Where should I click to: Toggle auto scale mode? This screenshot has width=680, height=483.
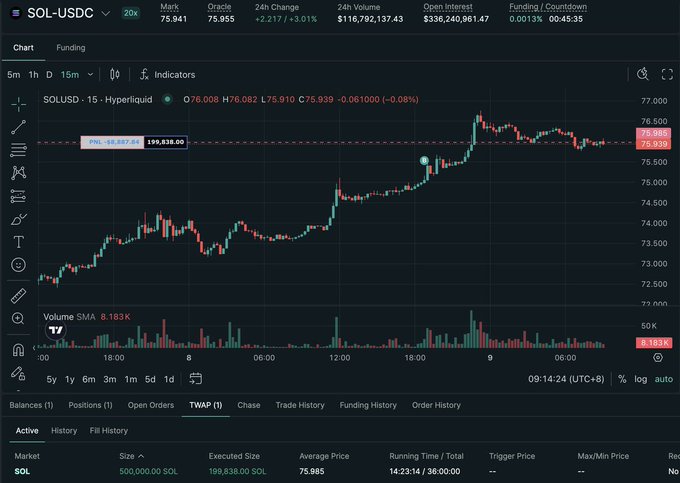click(x=664, y=379)
